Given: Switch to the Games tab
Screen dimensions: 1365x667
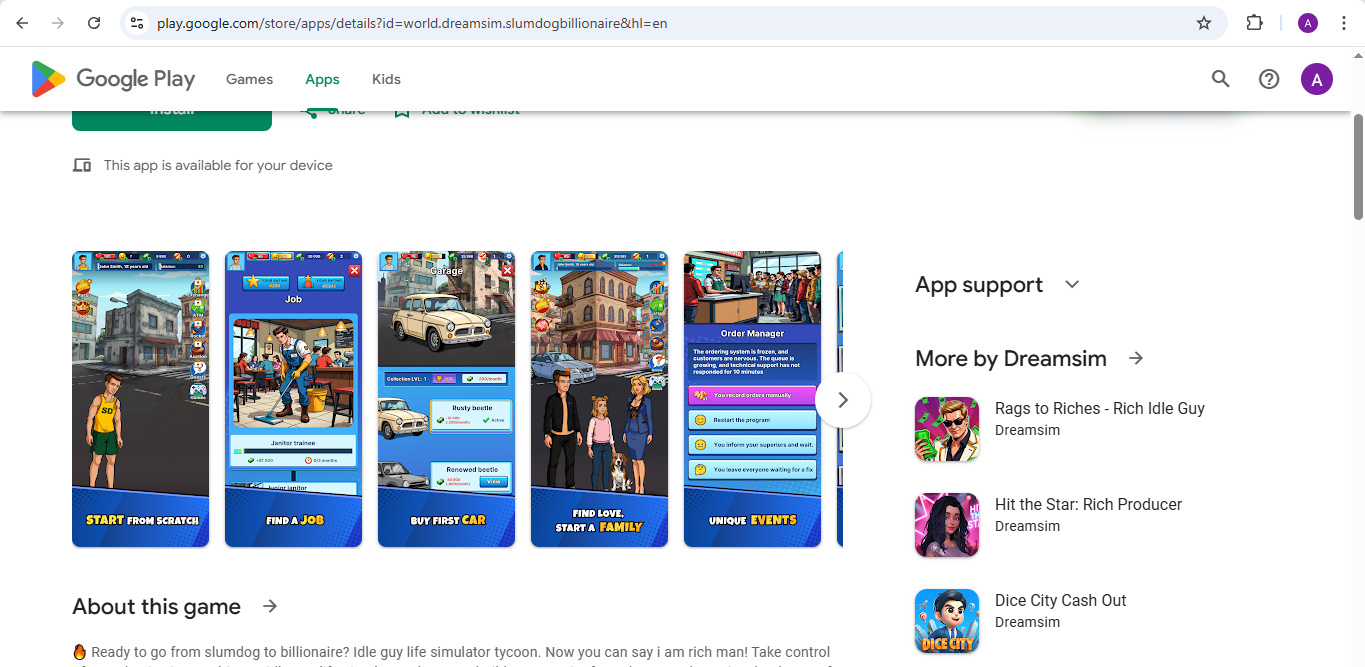Looking at the screenshot, I should tap(249, 79).
